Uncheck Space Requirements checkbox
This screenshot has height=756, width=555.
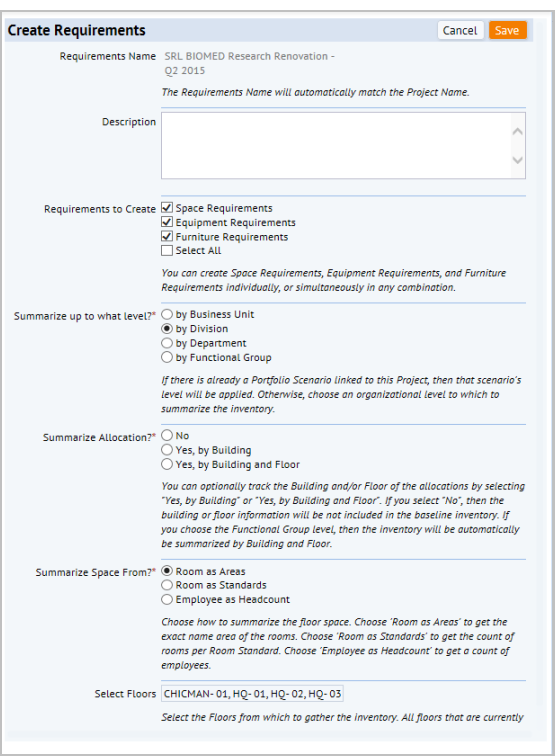(x=167, y=208)
